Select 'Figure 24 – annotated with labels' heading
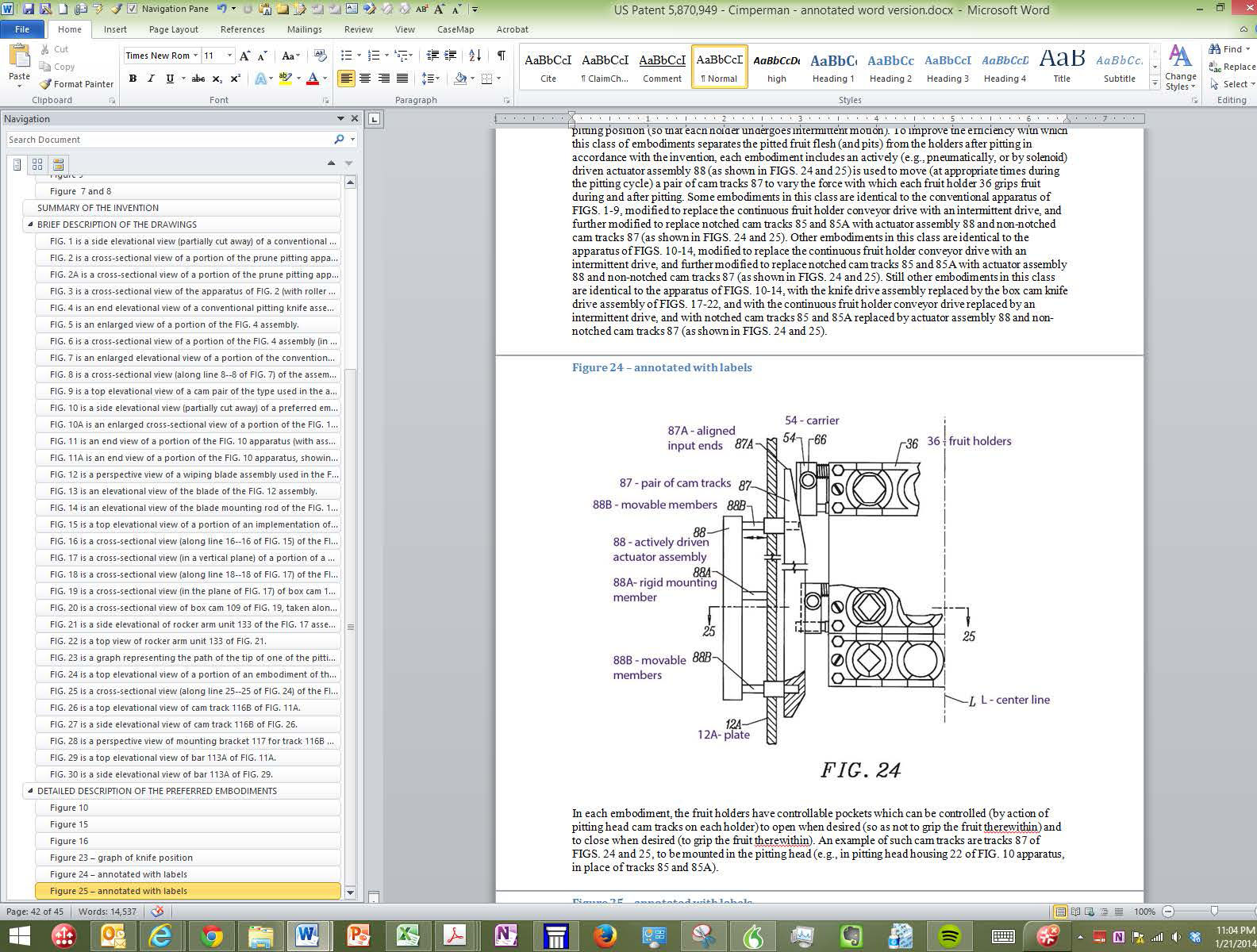1257x952 pixels. (188, 874)
